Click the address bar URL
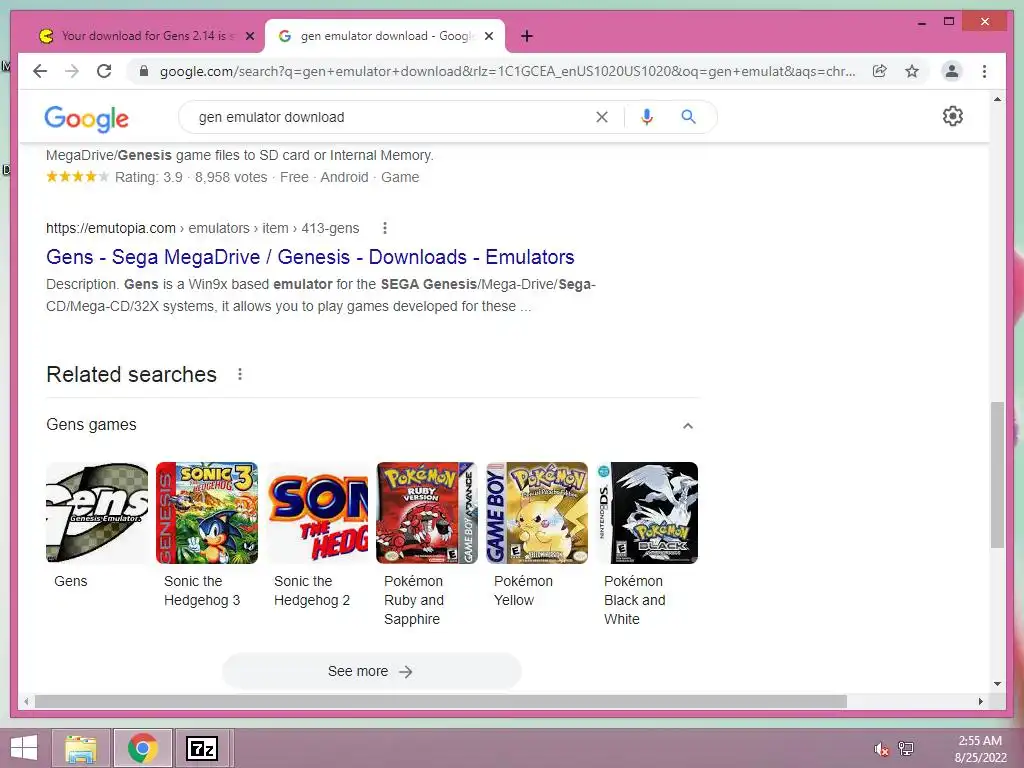Viewport: 1024px width, 768px height. point(507,71)
